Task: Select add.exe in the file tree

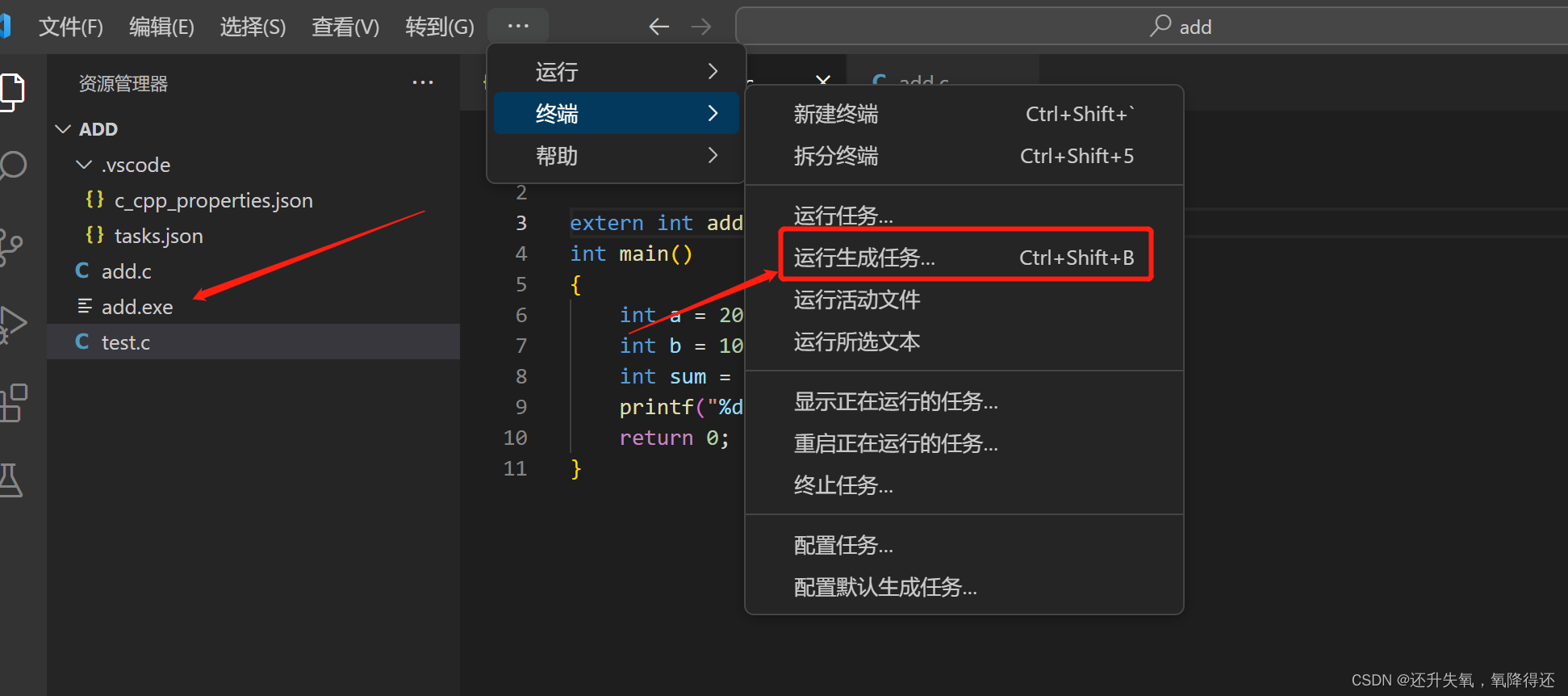Action: [x=253, y=307]
